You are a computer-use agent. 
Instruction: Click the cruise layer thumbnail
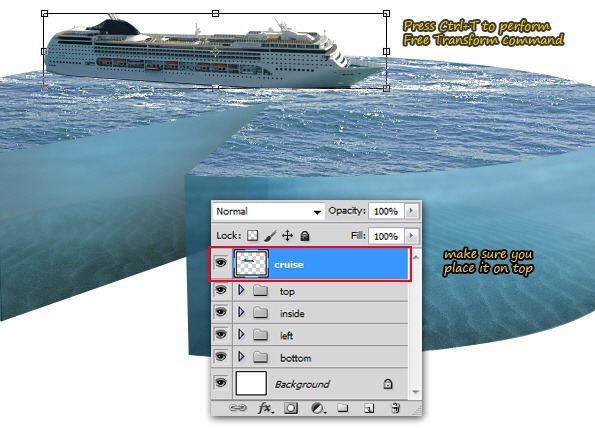(251, 263)
